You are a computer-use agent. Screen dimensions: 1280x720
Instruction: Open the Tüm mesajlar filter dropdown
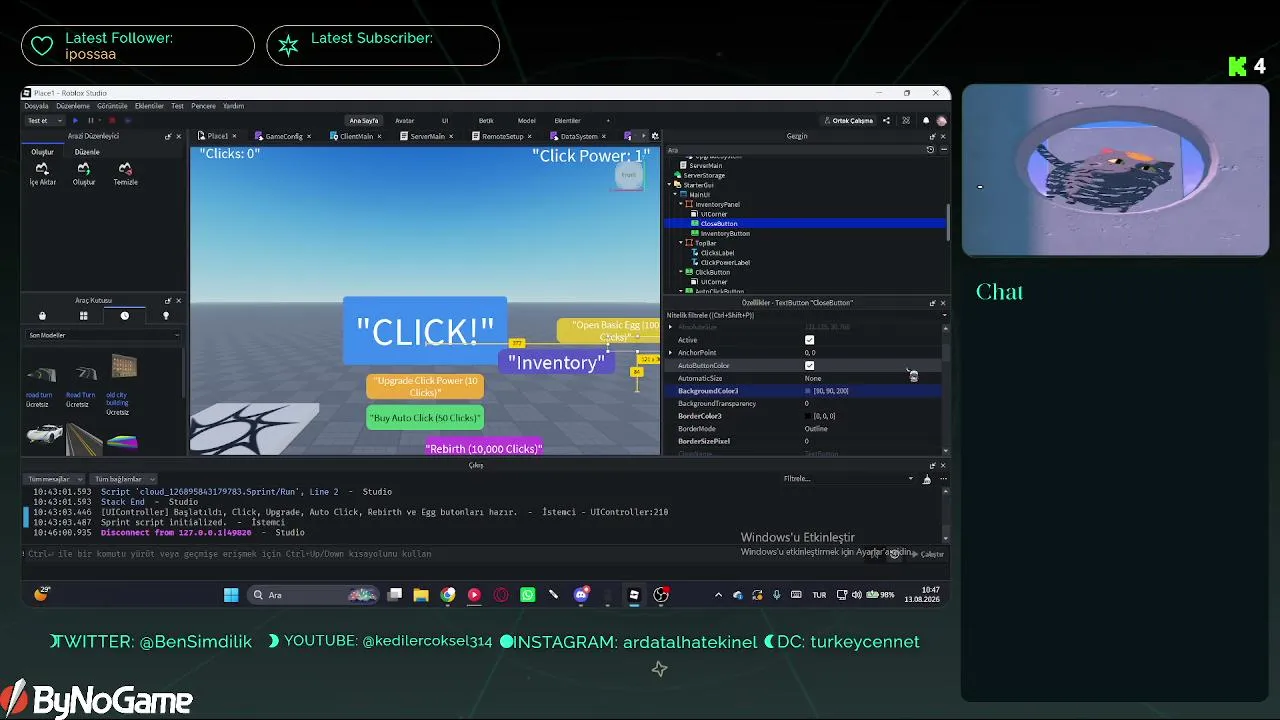click(55, 479)
